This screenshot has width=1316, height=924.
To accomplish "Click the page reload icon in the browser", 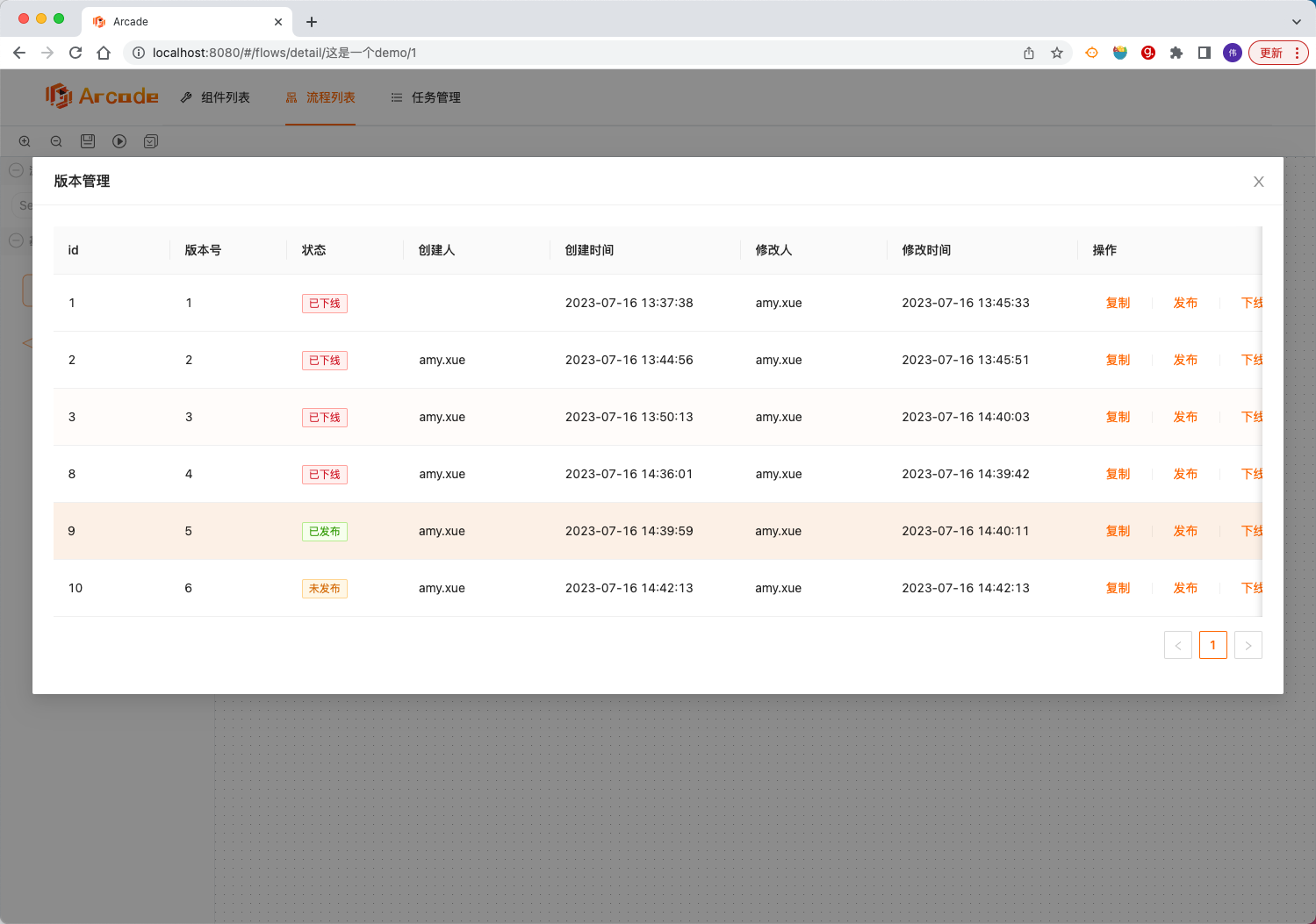I will [76, 53].
